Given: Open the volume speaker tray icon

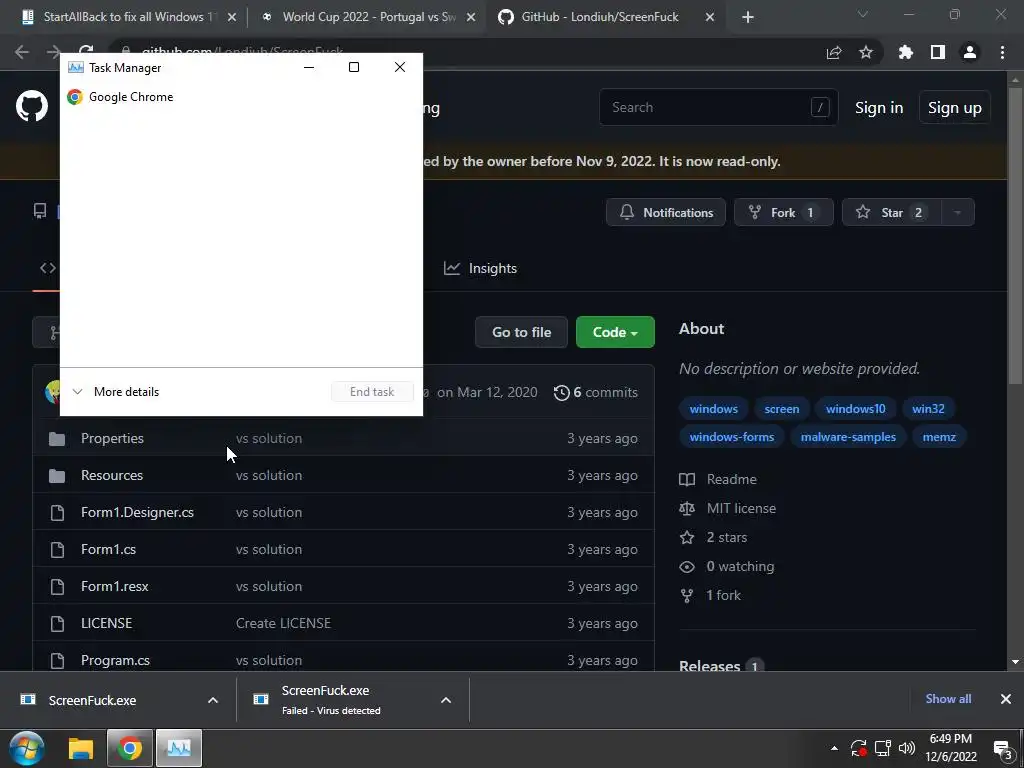Looking at the screenshot, I should coord(907,748).
